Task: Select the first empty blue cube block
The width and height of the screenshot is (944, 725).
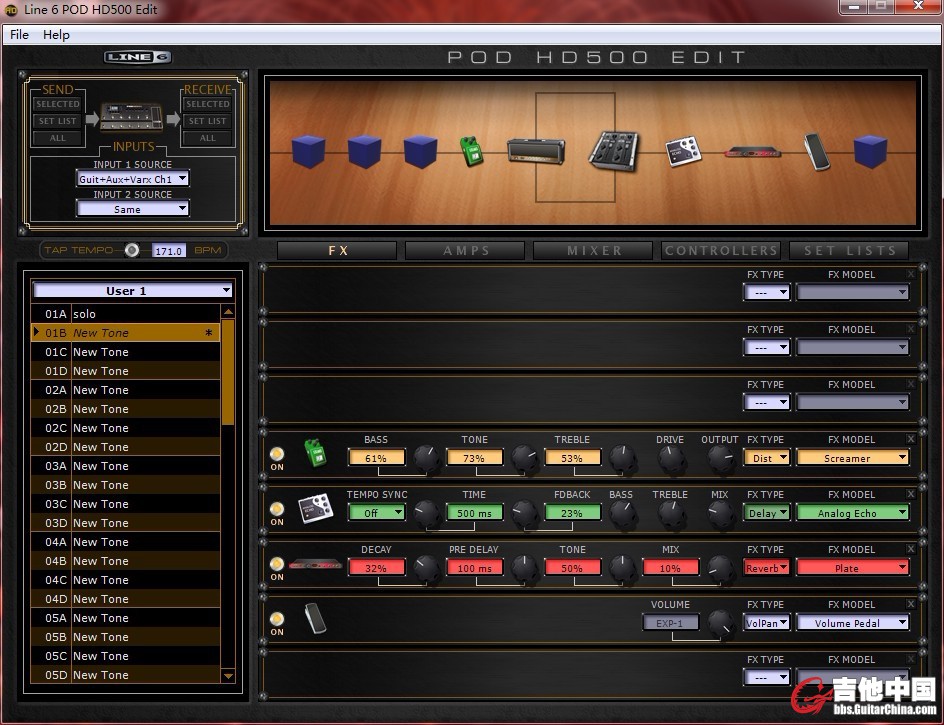Action: point(308,151)
